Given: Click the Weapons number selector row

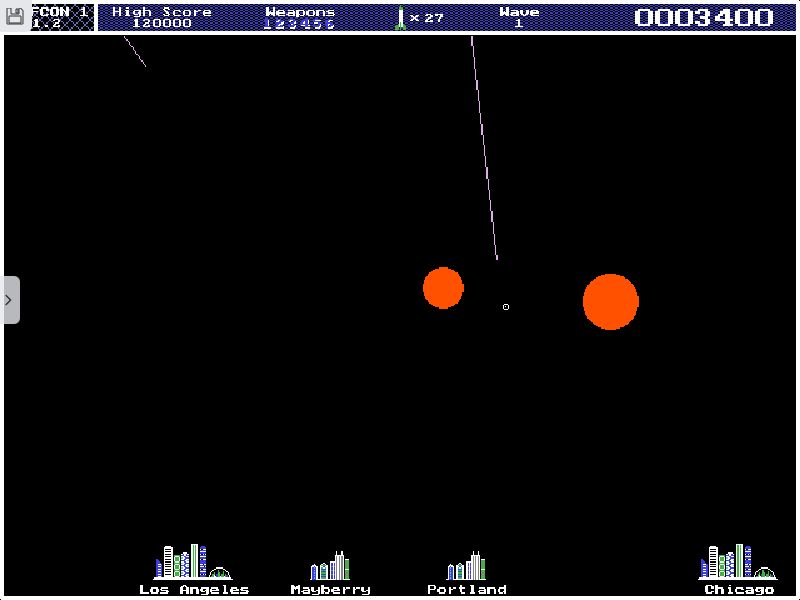Looking at the screenshot, I should (x=300, y=24).
